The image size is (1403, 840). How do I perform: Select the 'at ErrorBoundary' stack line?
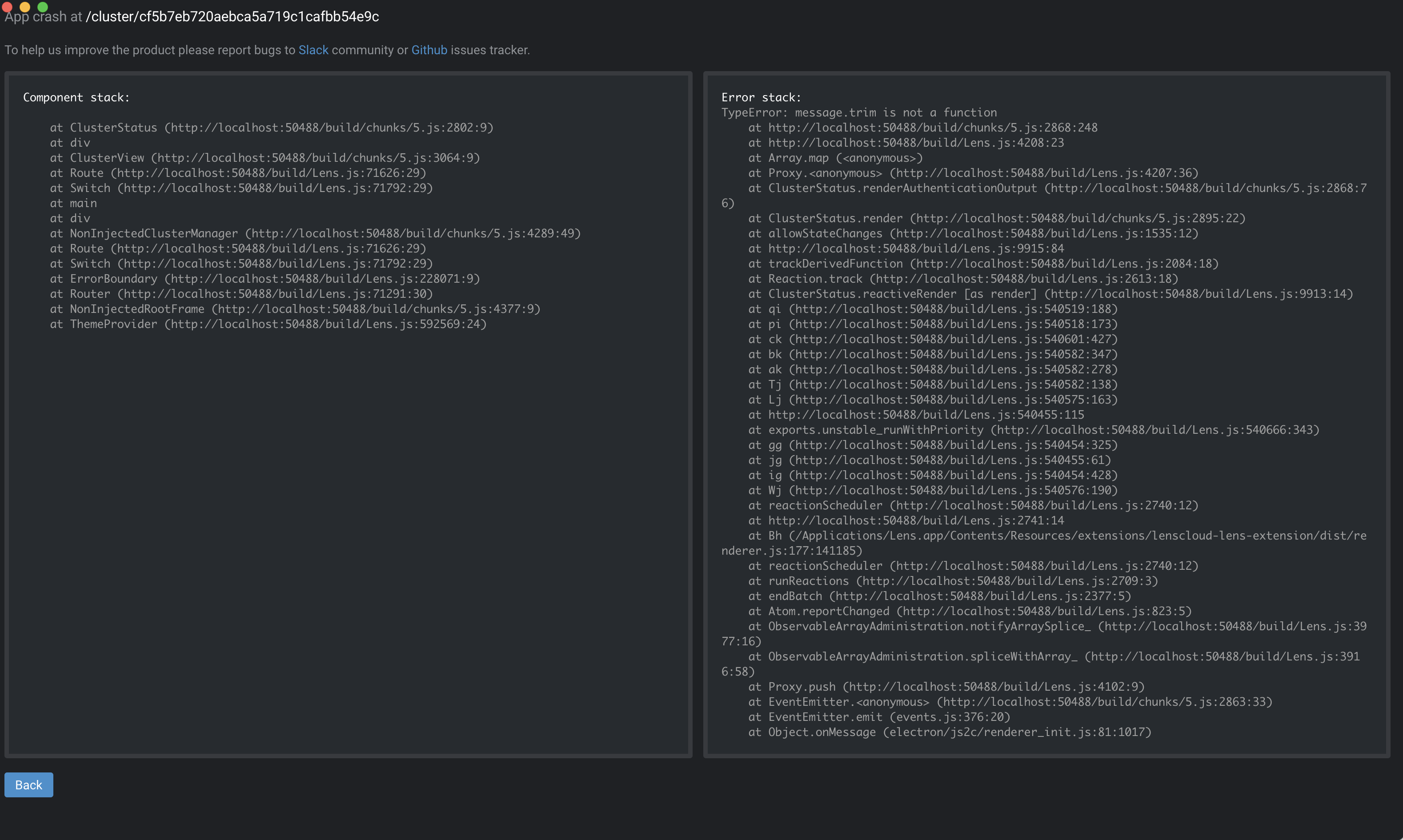point(265,279)
